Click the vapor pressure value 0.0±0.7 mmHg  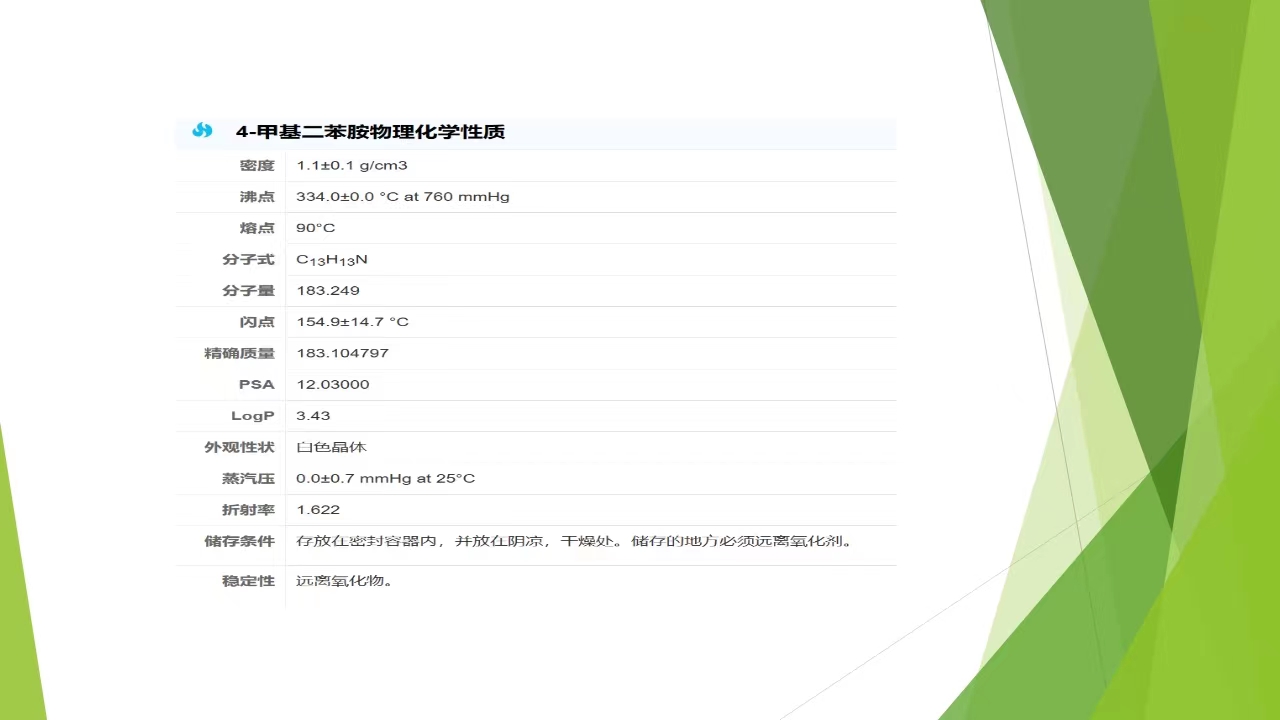pos(385,478)
